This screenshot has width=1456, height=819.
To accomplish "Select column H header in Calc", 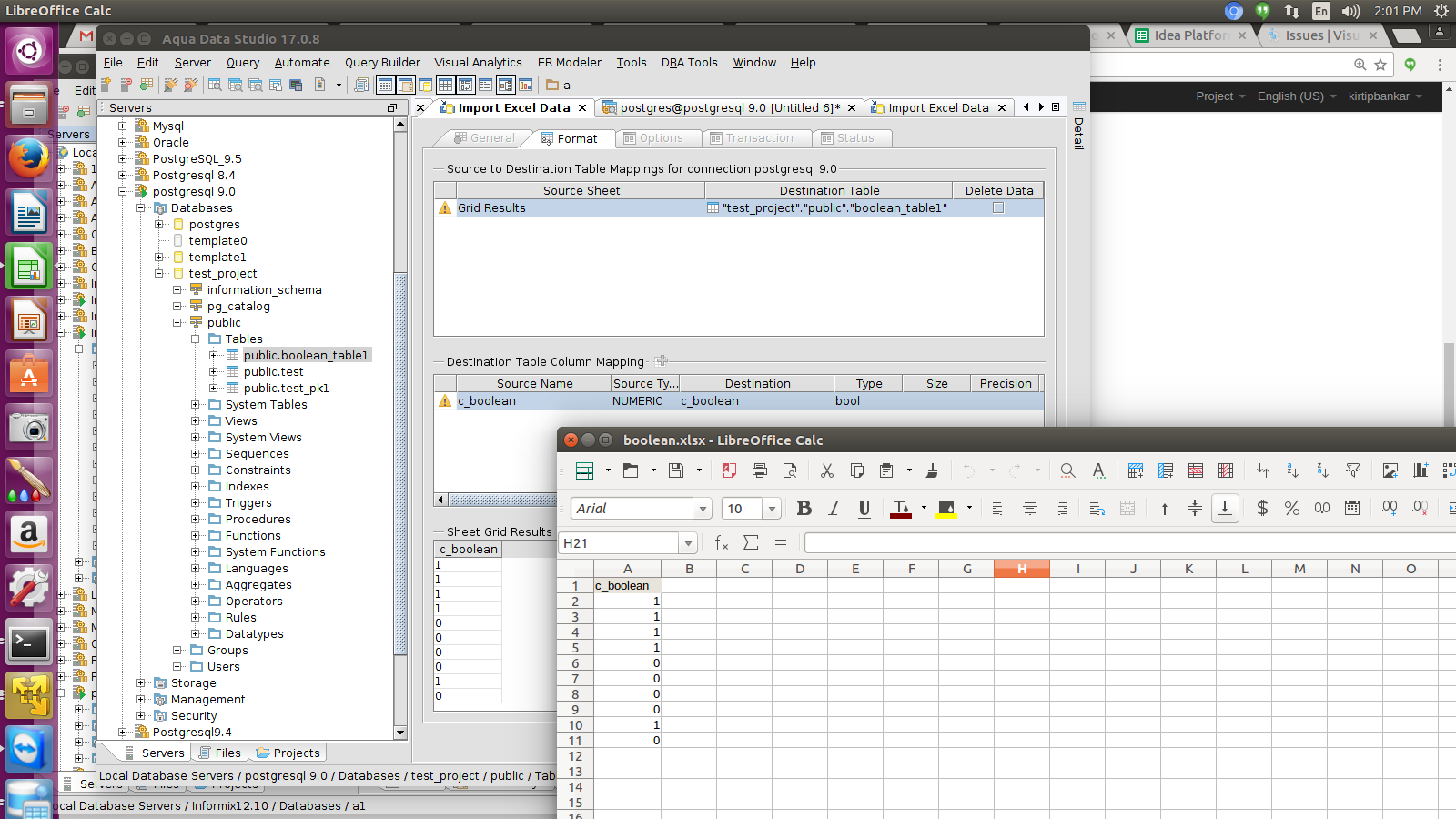I will click(x=1022, y=569).
